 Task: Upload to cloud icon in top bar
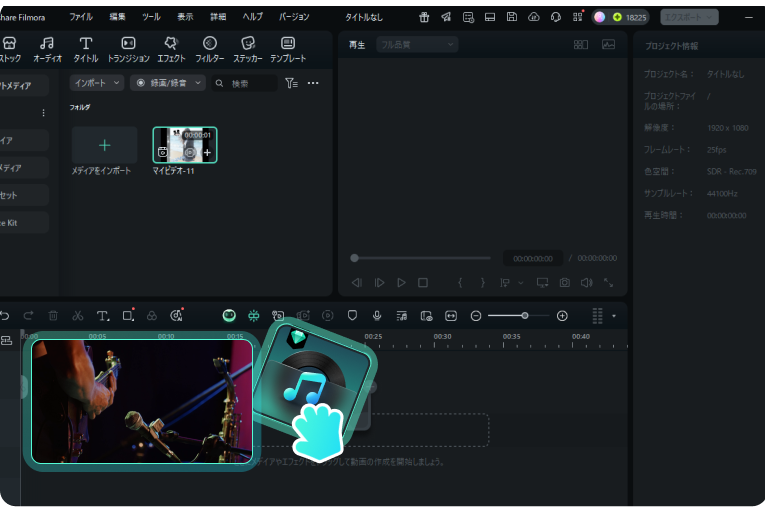[x=533, y=17]
